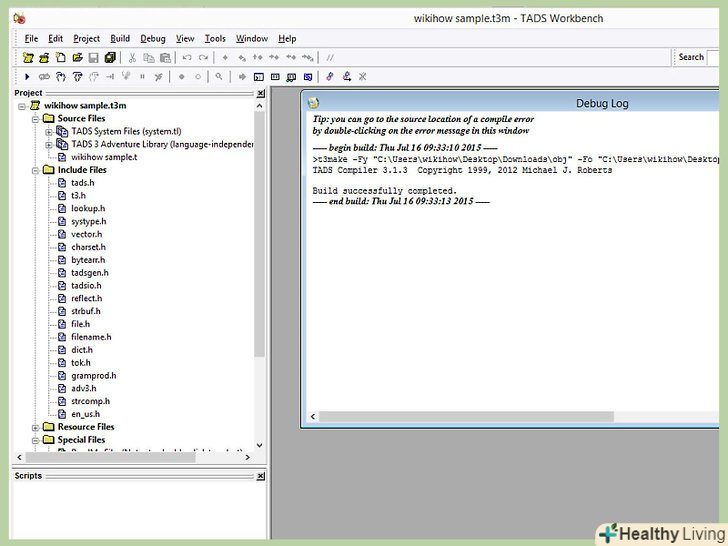The height and width of the screenshot is (546, 728).
Task: Click the Save floppy disk icon
Action: [93, 58]
